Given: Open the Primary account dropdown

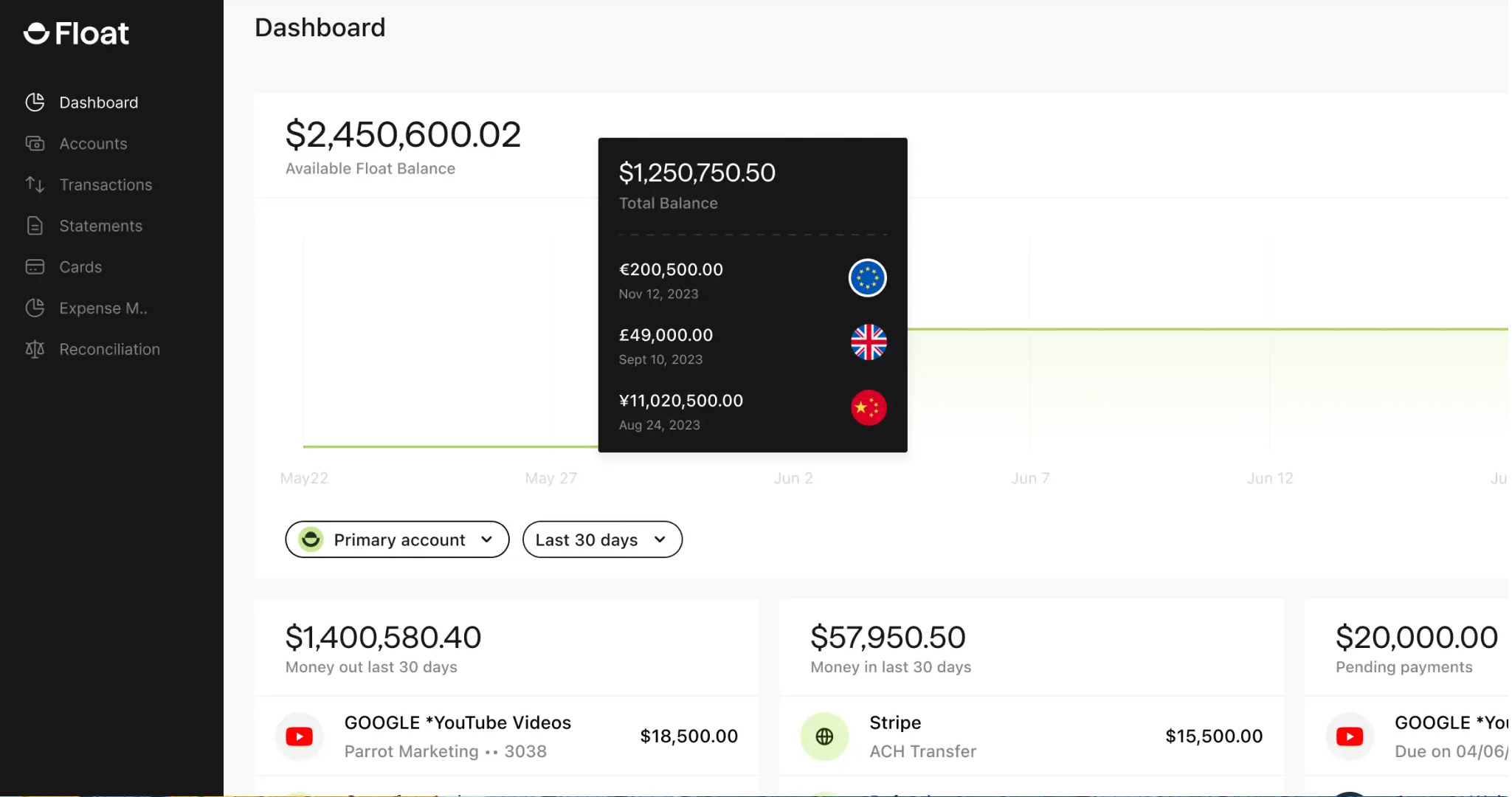Looking at the screenshot, I should point(396,539).
